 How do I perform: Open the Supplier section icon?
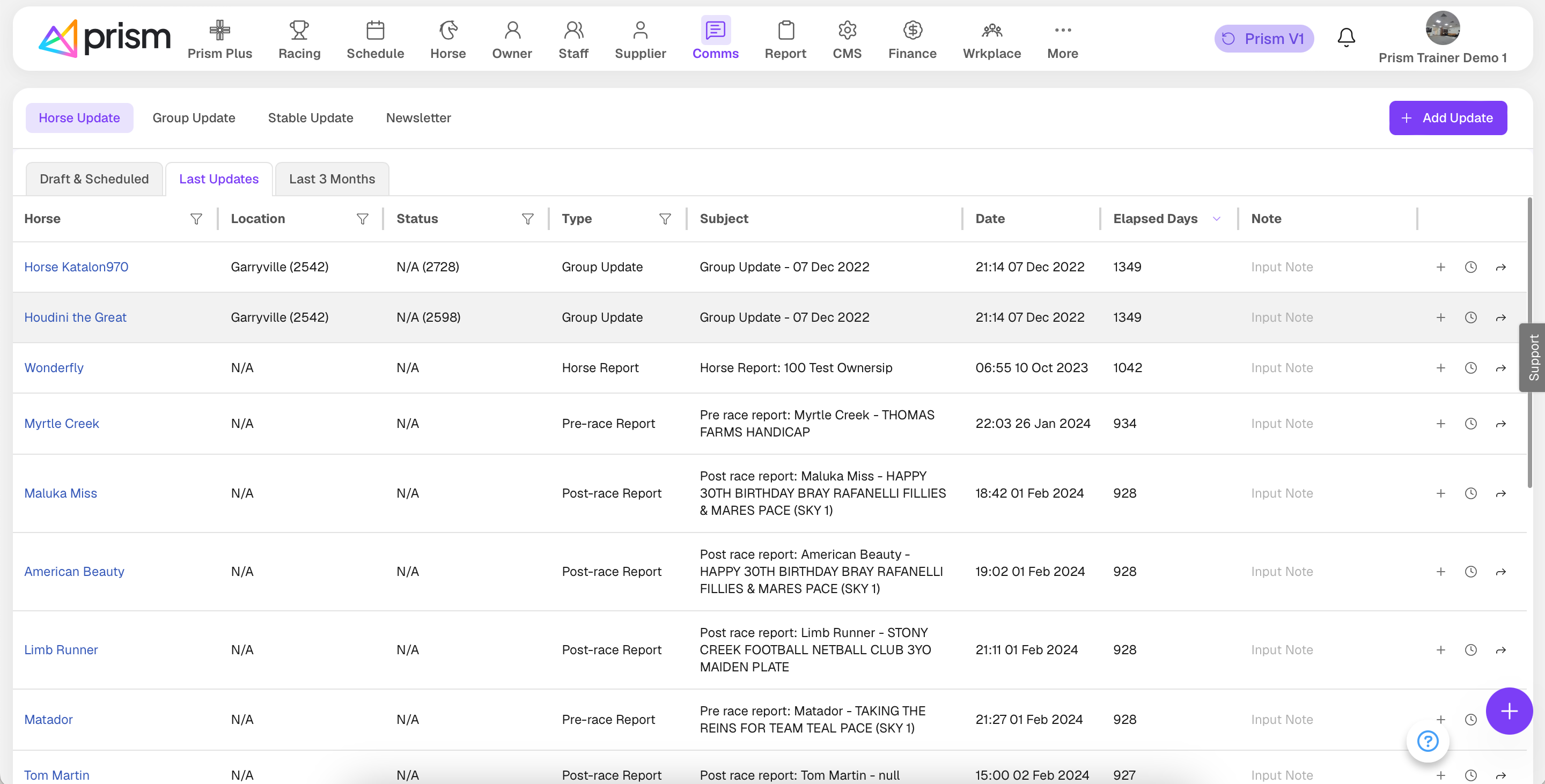click(641, 30)
